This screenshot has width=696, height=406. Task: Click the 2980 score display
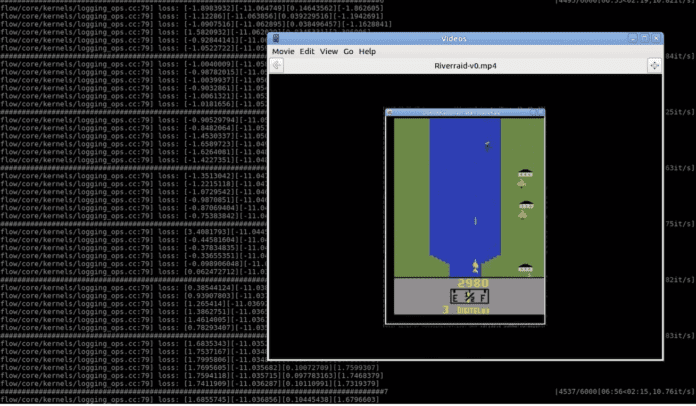466,284
